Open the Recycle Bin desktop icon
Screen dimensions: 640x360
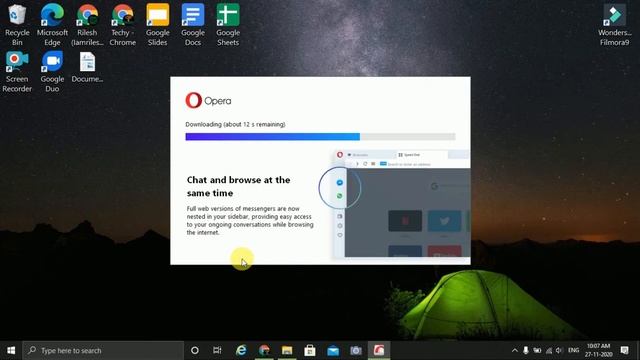[17, 24]
